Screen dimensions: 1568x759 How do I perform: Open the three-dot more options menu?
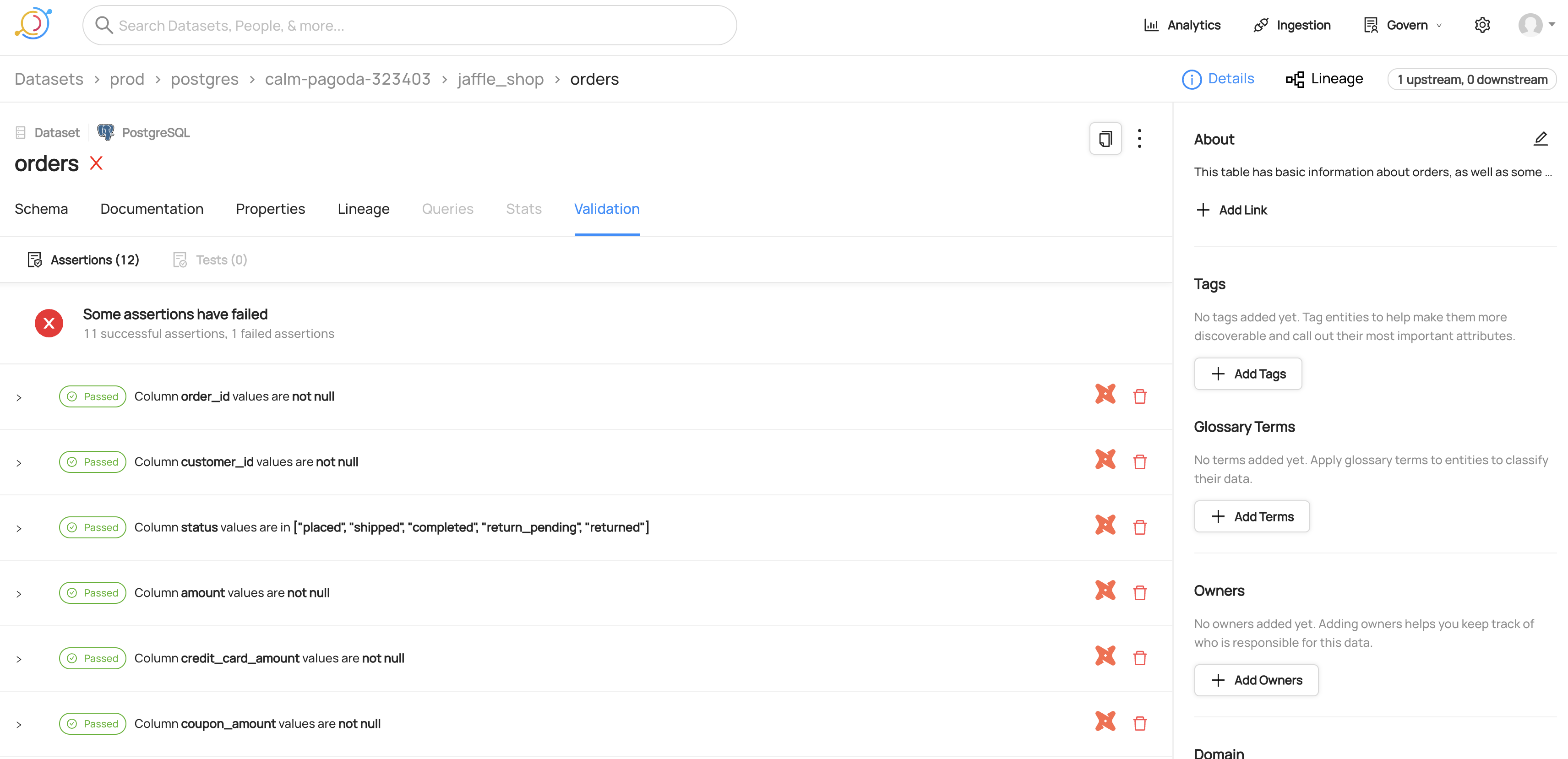[x=1139, y=139]
